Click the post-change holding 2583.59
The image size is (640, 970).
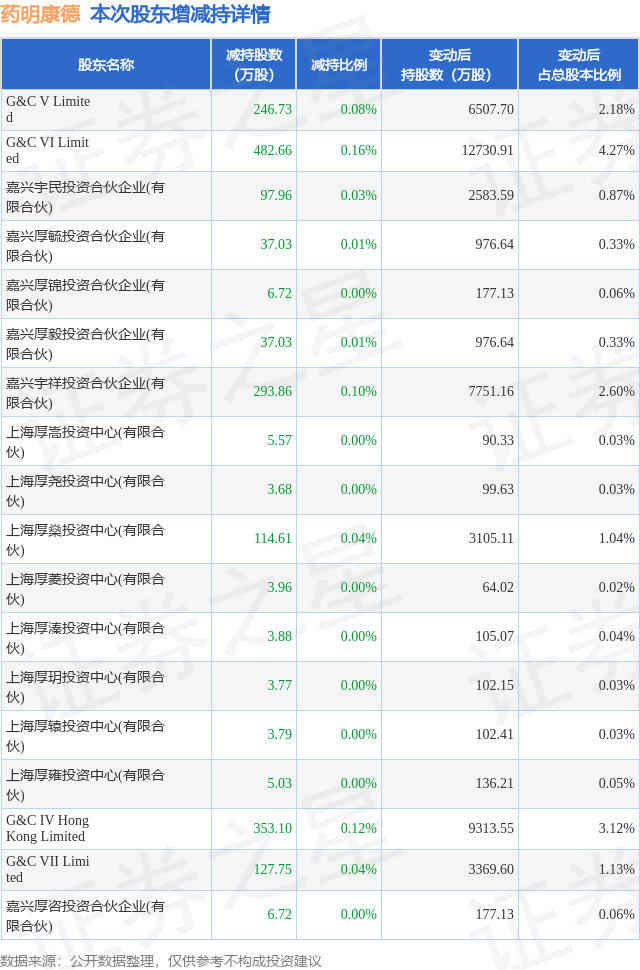[491, 195]
